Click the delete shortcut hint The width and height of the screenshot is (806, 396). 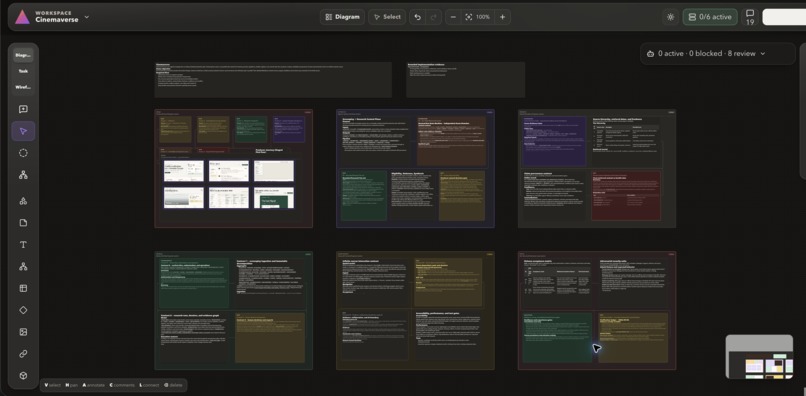tap(174, 385)
